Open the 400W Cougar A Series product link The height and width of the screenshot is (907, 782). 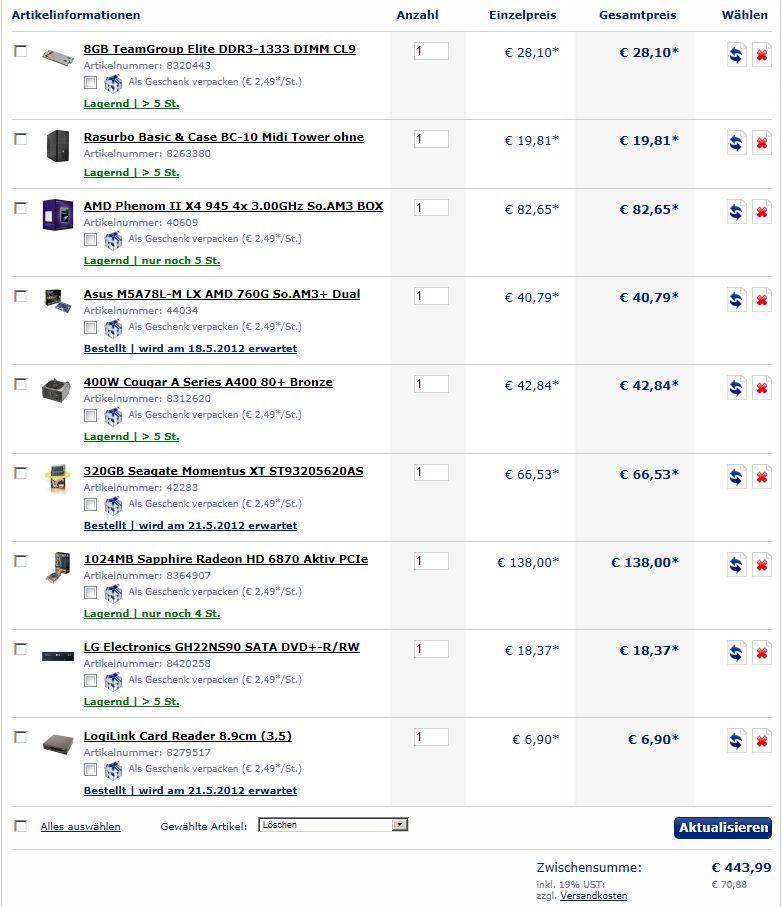coord(208,382)
